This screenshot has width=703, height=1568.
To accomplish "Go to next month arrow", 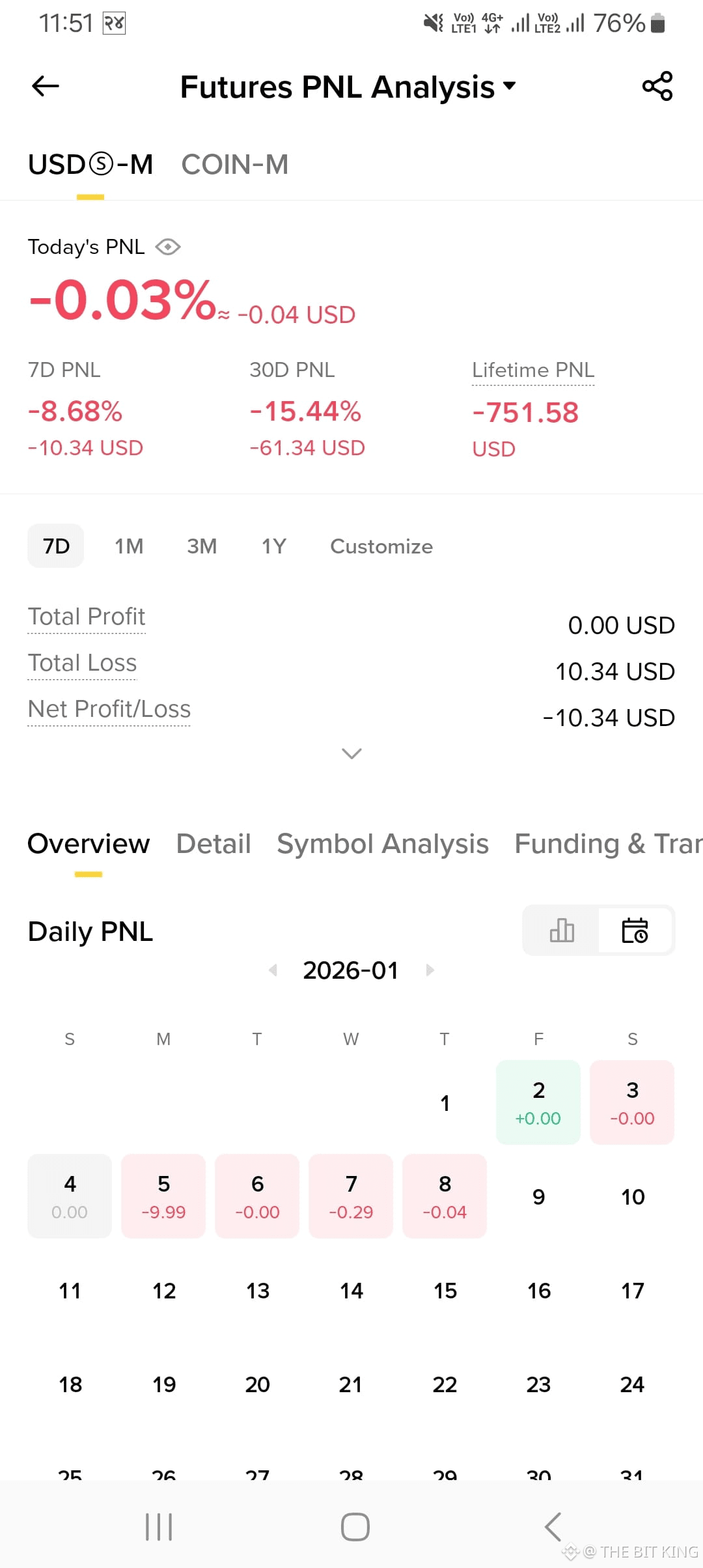I will [x=430, y=970].
